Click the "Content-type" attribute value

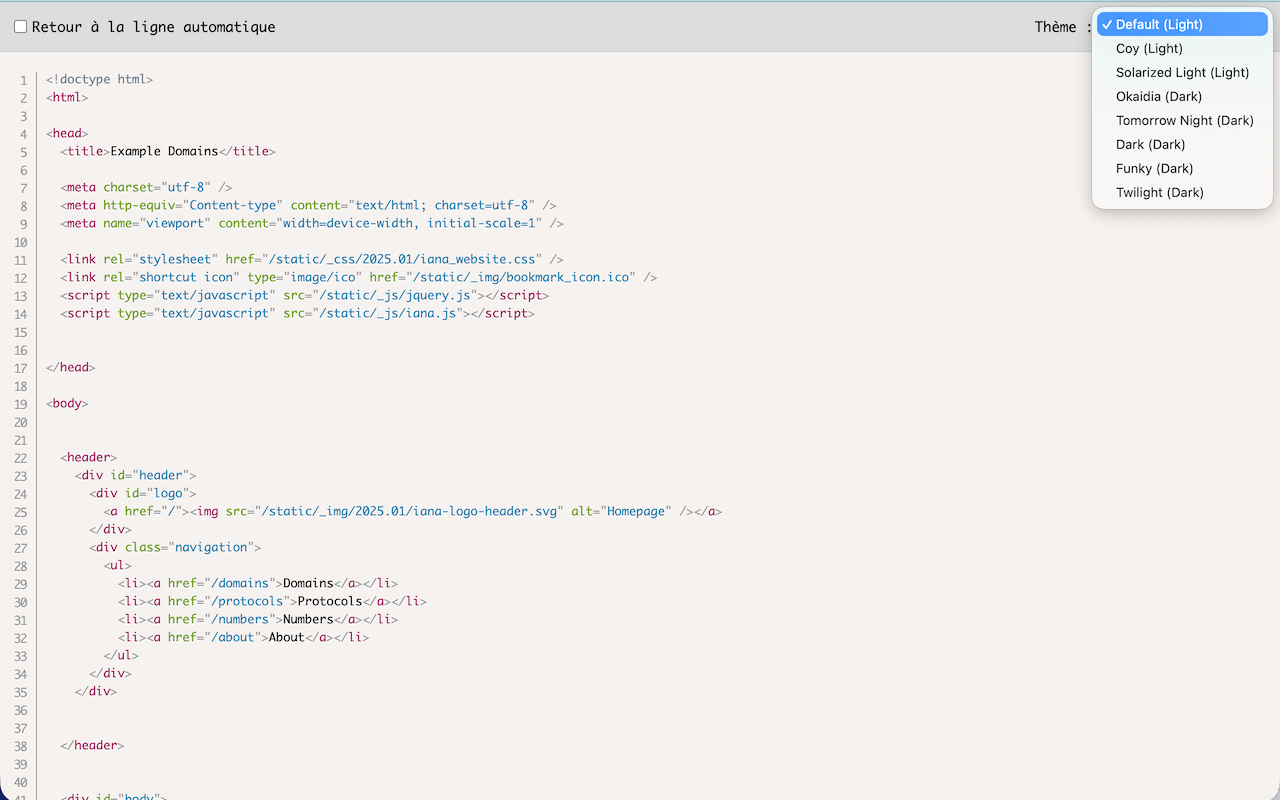(x=233, y=205)
